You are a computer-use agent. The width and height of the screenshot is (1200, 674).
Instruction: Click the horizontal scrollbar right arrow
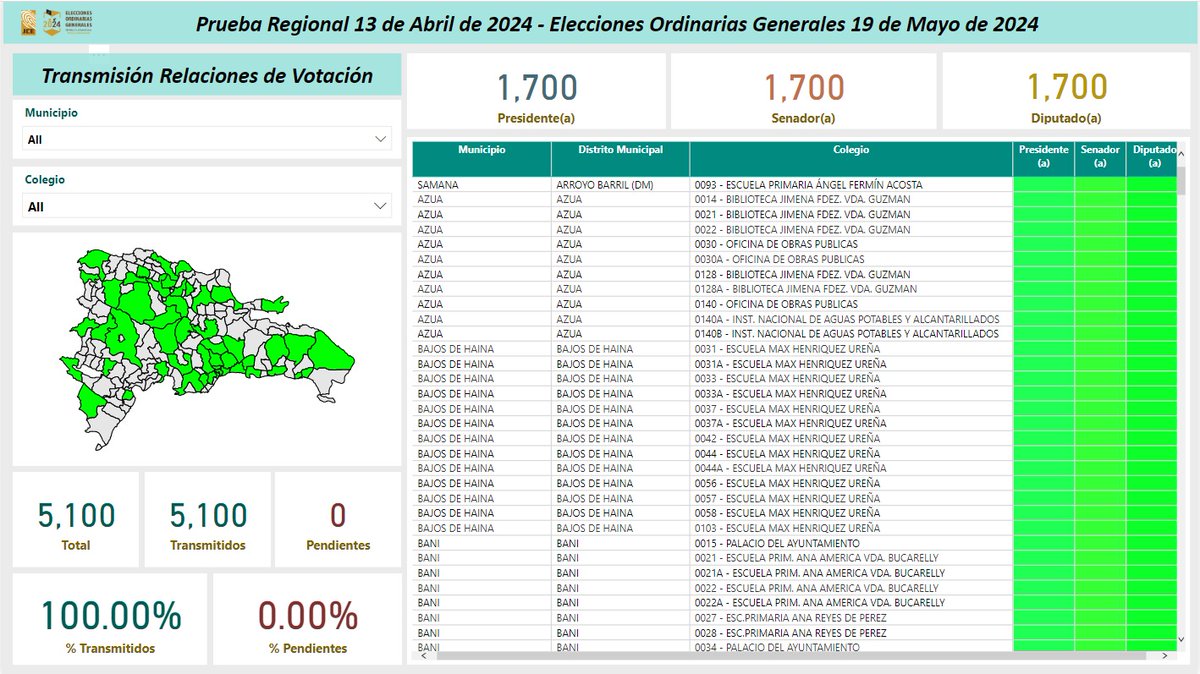(1166, 656)
